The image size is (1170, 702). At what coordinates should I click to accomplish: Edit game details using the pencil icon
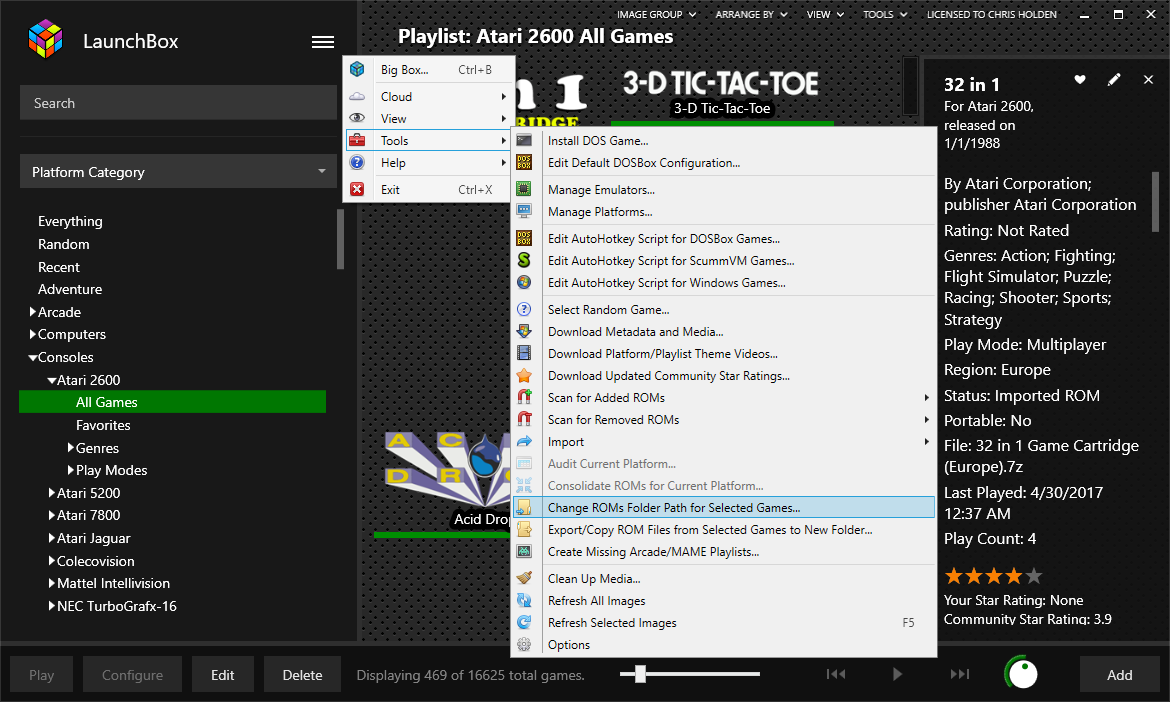pyautogui.click(x=1114, y=79)
